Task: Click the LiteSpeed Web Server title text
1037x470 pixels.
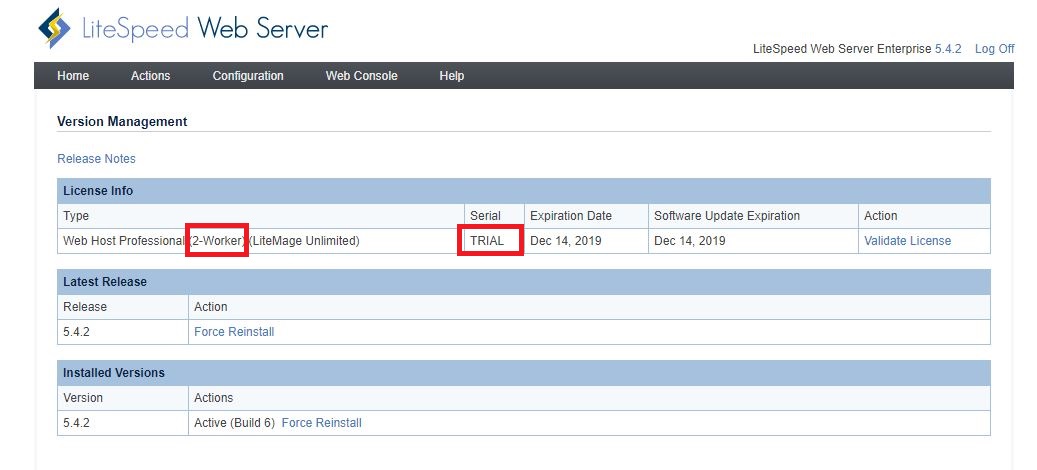Action: (204, 28)
